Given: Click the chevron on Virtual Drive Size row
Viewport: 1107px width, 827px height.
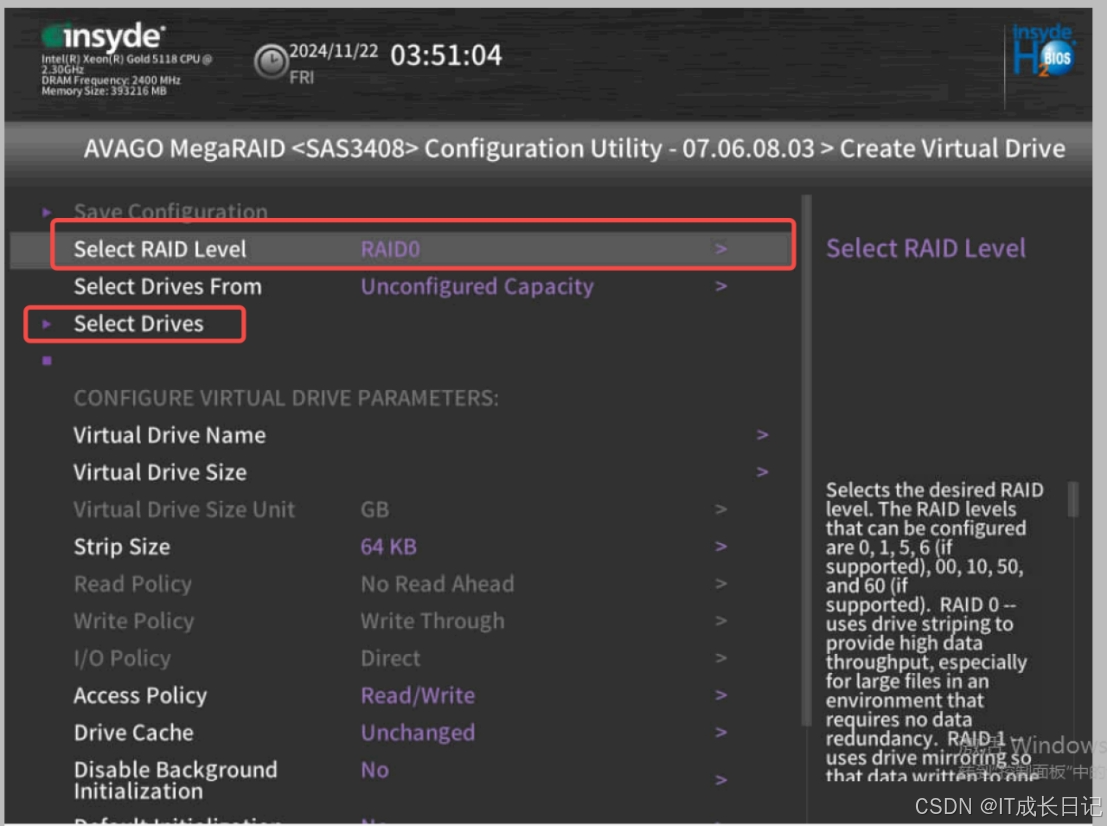Looking at the screenshot, I should point(762,472).
